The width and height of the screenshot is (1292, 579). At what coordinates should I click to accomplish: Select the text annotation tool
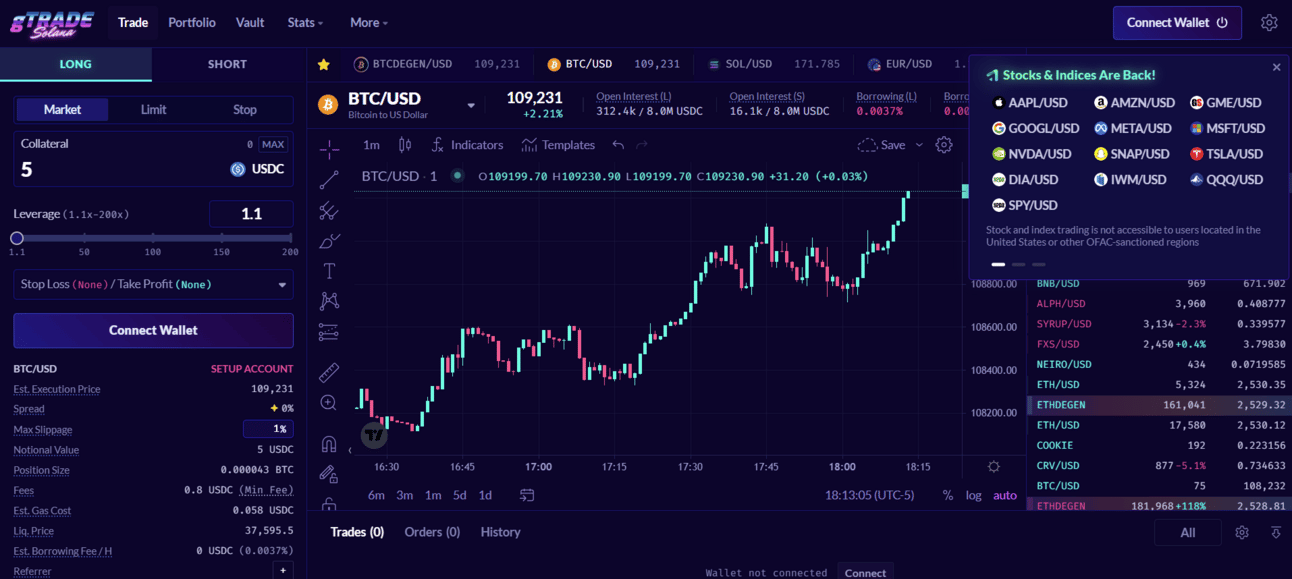(329, 271)
